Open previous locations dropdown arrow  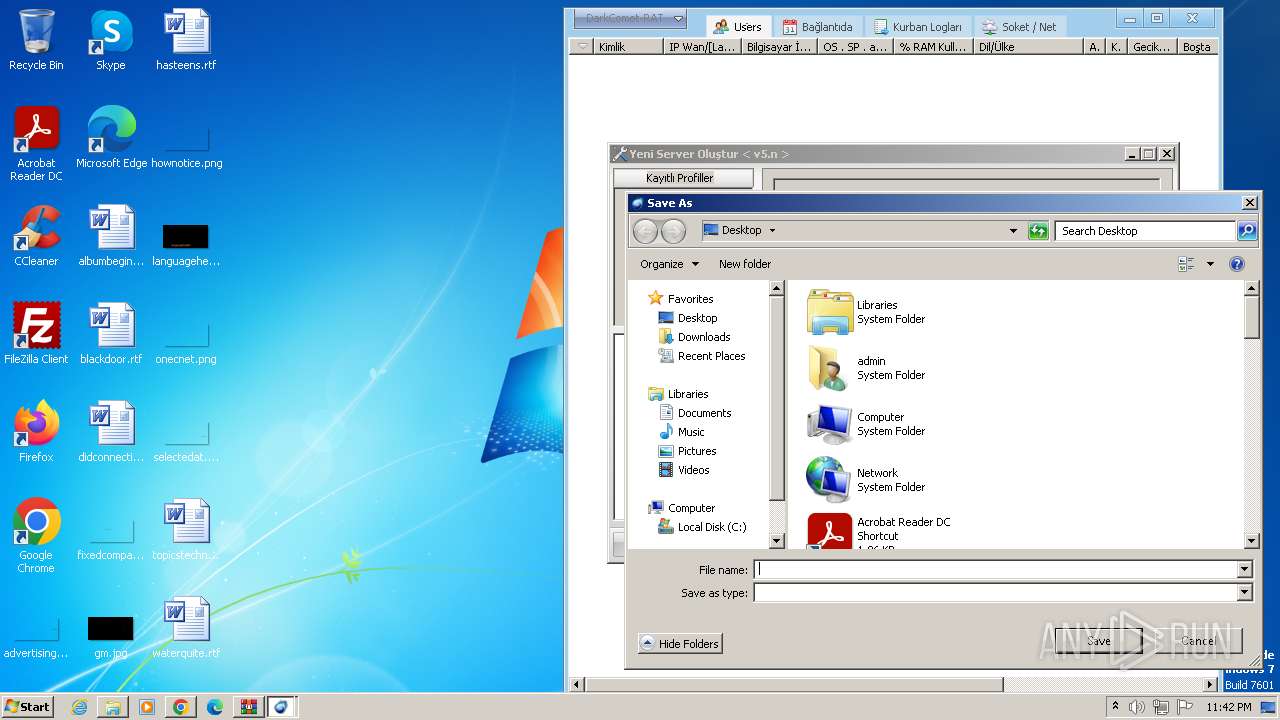click(x=1013, y=231)
